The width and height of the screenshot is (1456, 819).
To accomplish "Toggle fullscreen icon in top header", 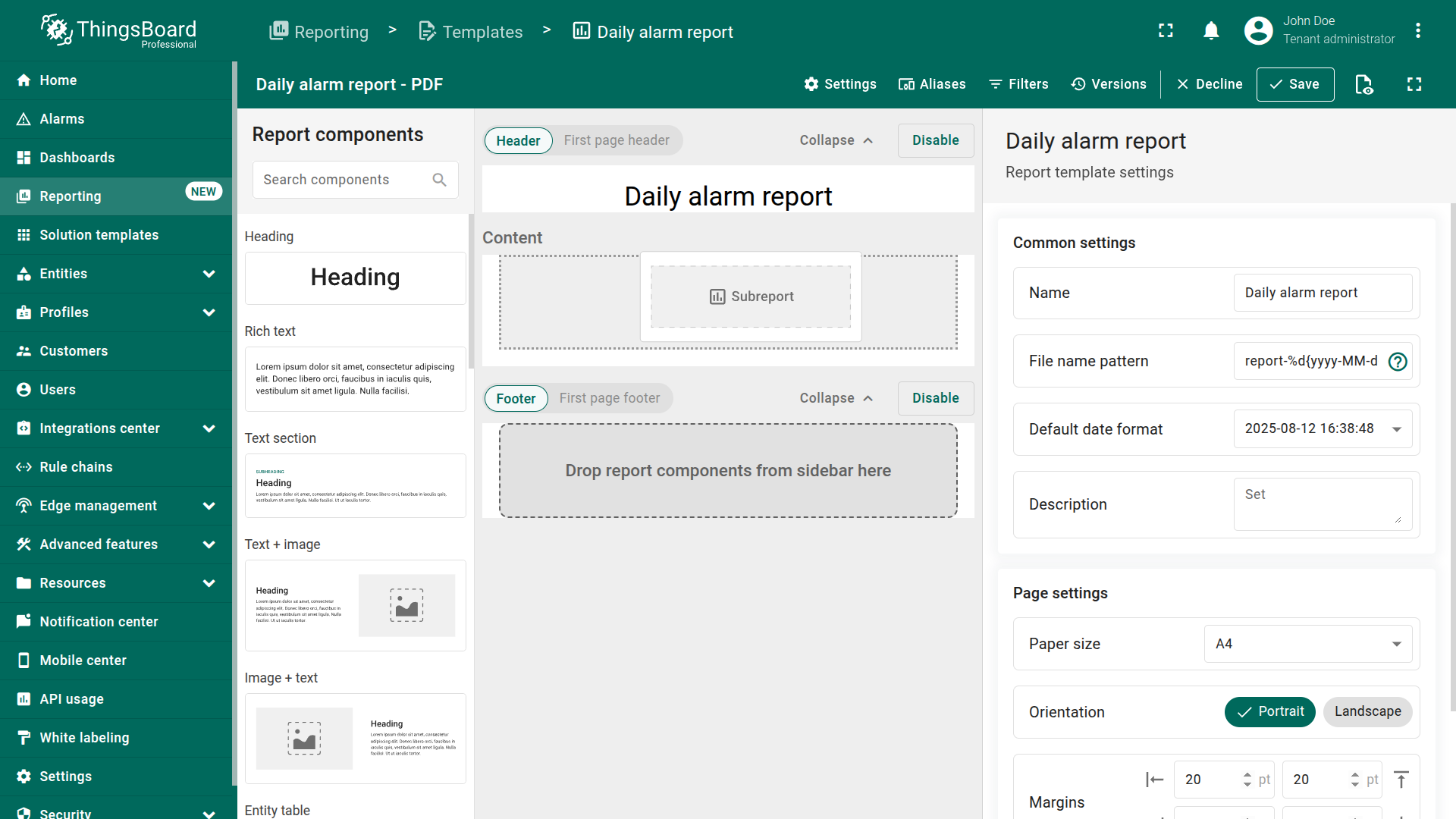I will [x=1166, y=31].
